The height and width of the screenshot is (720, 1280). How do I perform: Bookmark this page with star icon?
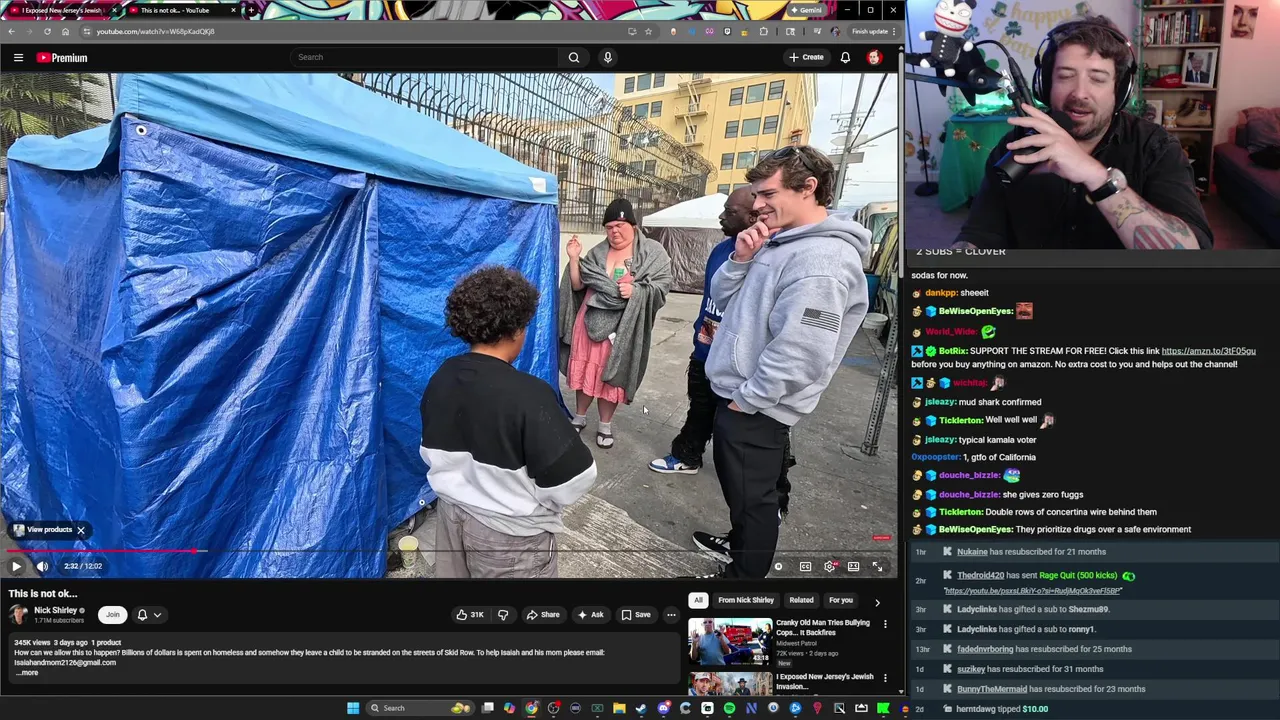click(648, 31)
